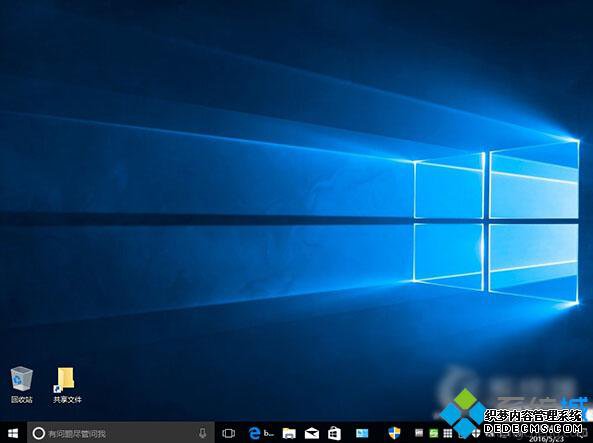
Task: Open Task View on the taskbar
Action: click(228, 433)
